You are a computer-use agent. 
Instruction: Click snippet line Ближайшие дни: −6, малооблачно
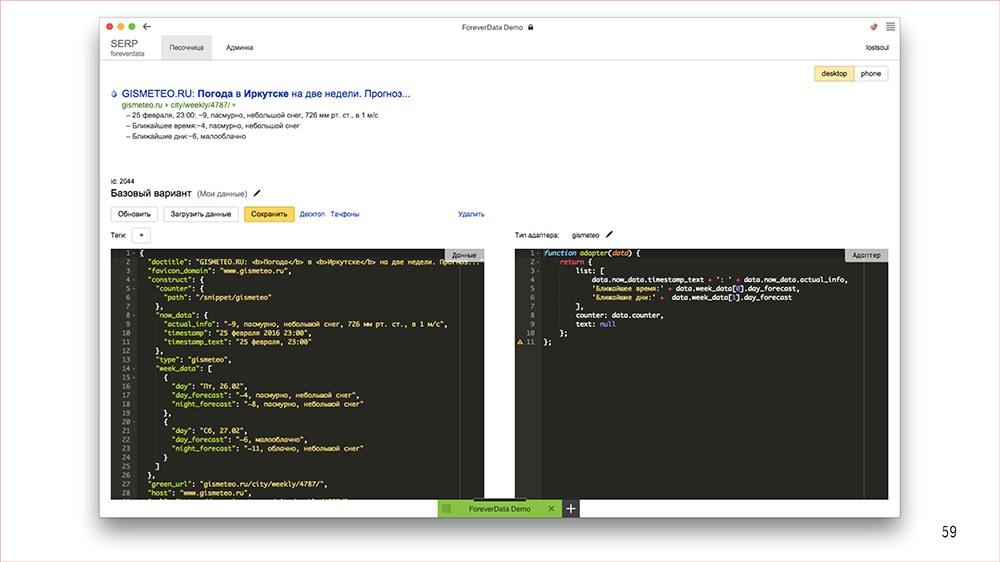pyautogui.click(x=186, y=137)
